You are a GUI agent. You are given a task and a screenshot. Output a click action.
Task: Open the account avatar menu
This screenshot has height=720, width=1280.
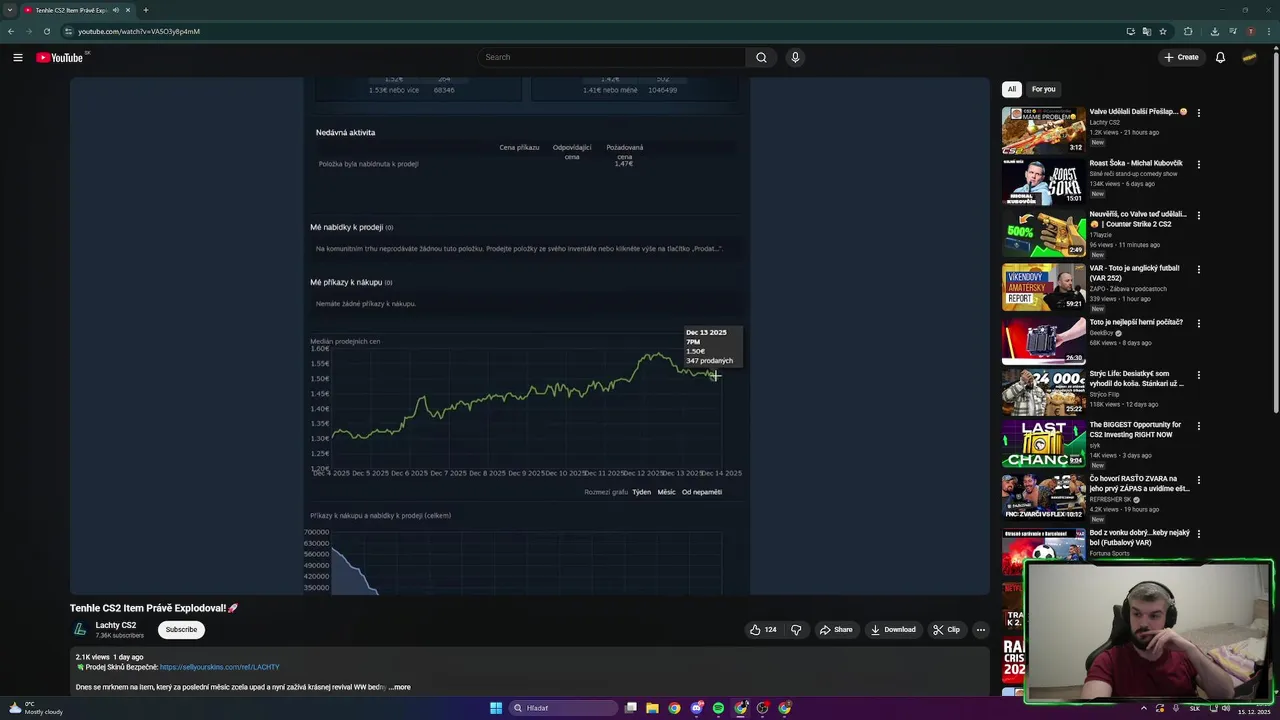tap(1249, 57)
